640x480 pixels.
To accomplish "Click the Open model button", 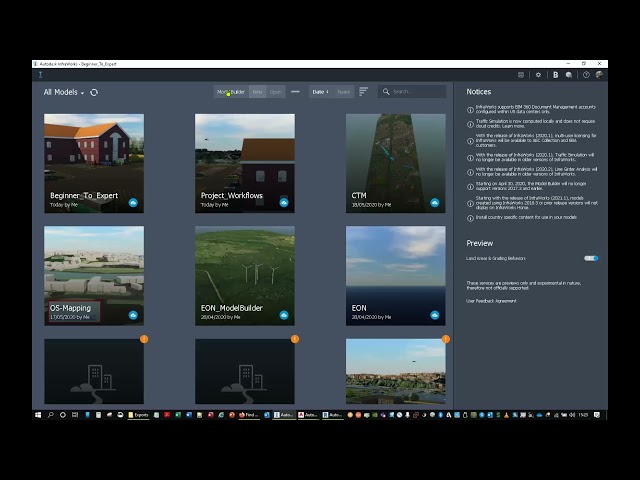I will [276, 92].
